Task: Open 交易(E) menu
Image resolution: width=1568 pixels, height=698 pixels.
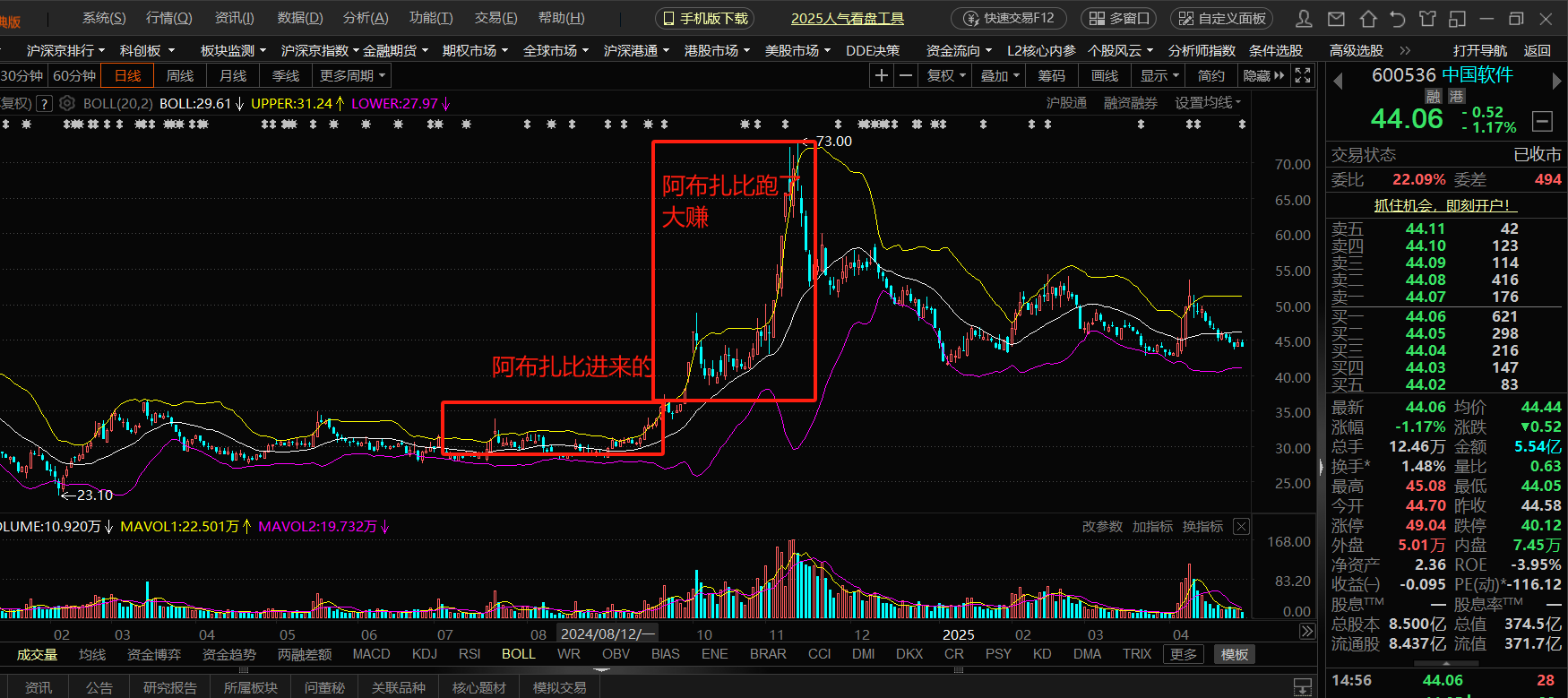Action: point(495,18)
